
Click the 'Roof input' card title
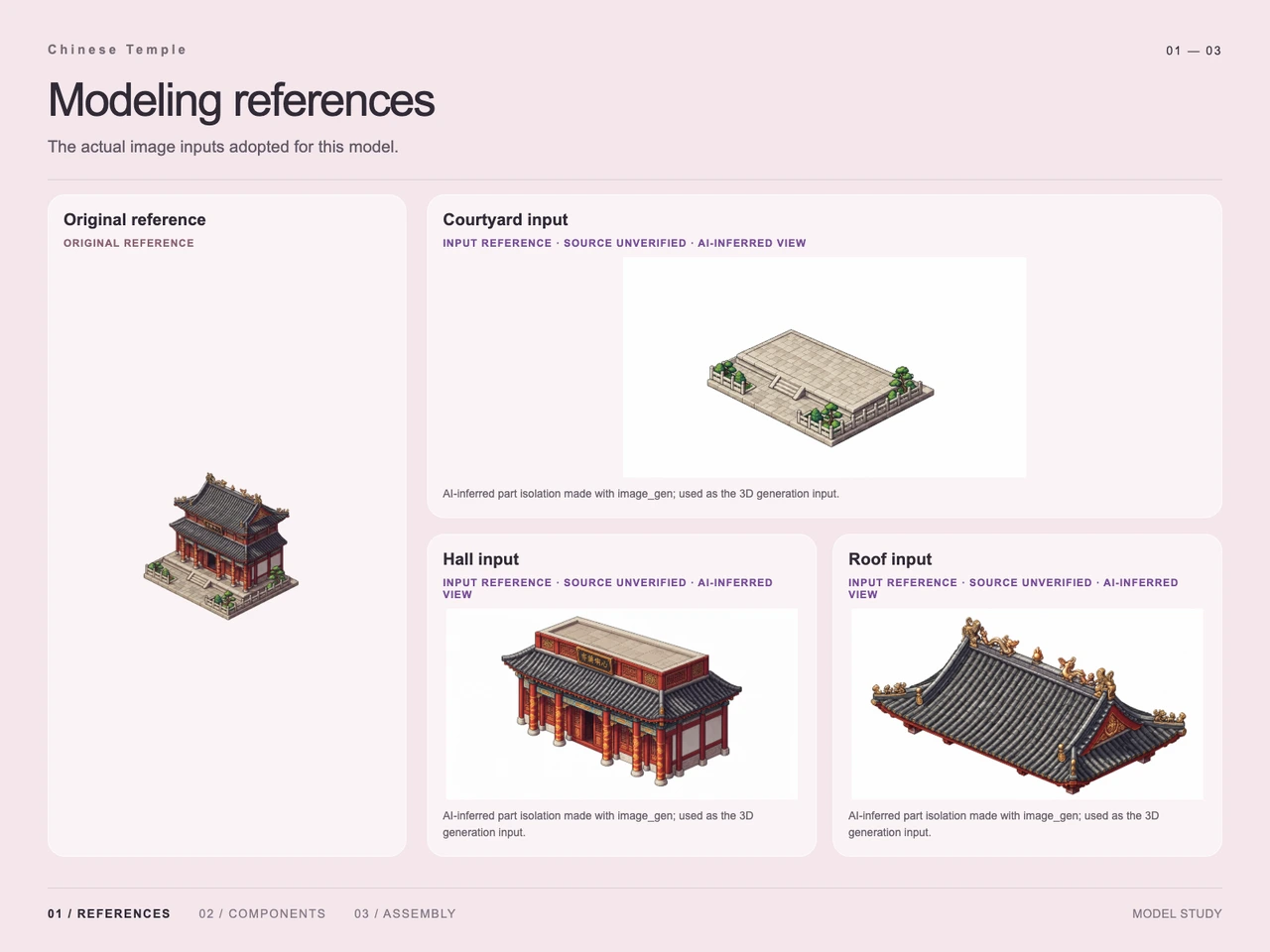pos(890,559)
